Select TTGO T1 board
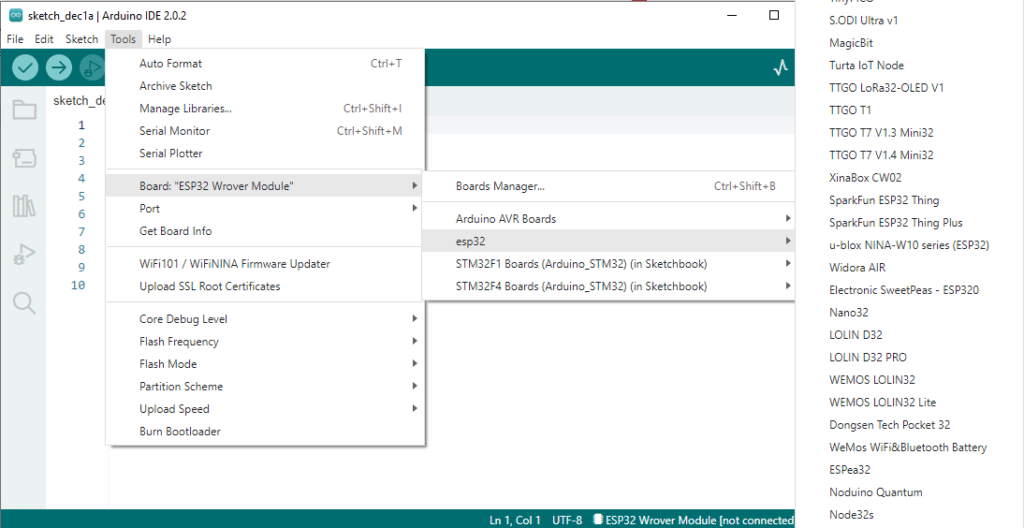The image size is (1024, 528). [850, 110]
